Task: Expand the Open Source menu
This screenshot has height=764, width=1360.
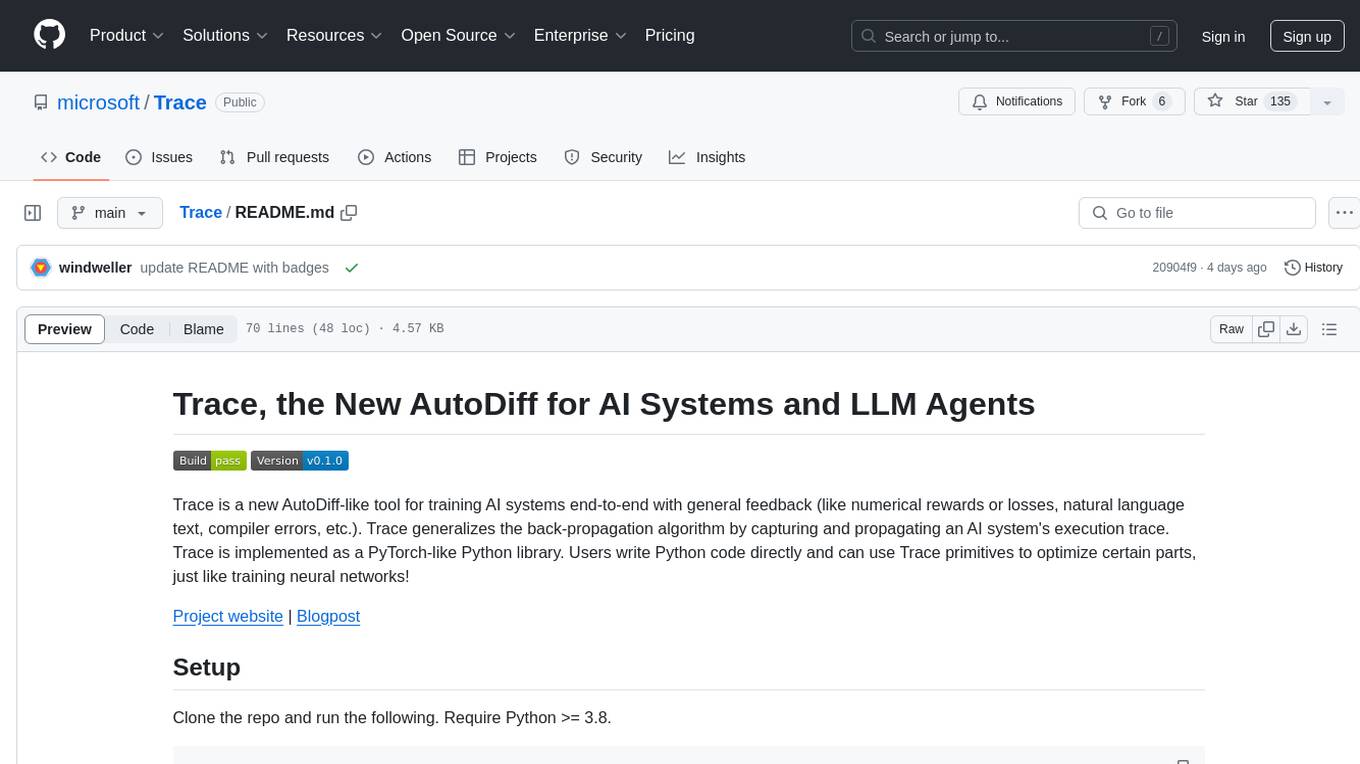Action: click(458, 35)
